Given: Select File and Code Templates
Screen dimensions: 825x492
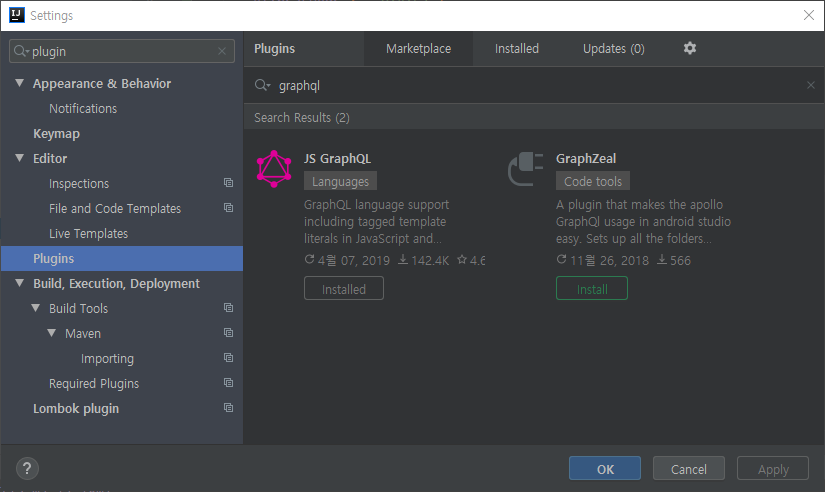Looking at the screenshot, I should (x=115, y=208).
